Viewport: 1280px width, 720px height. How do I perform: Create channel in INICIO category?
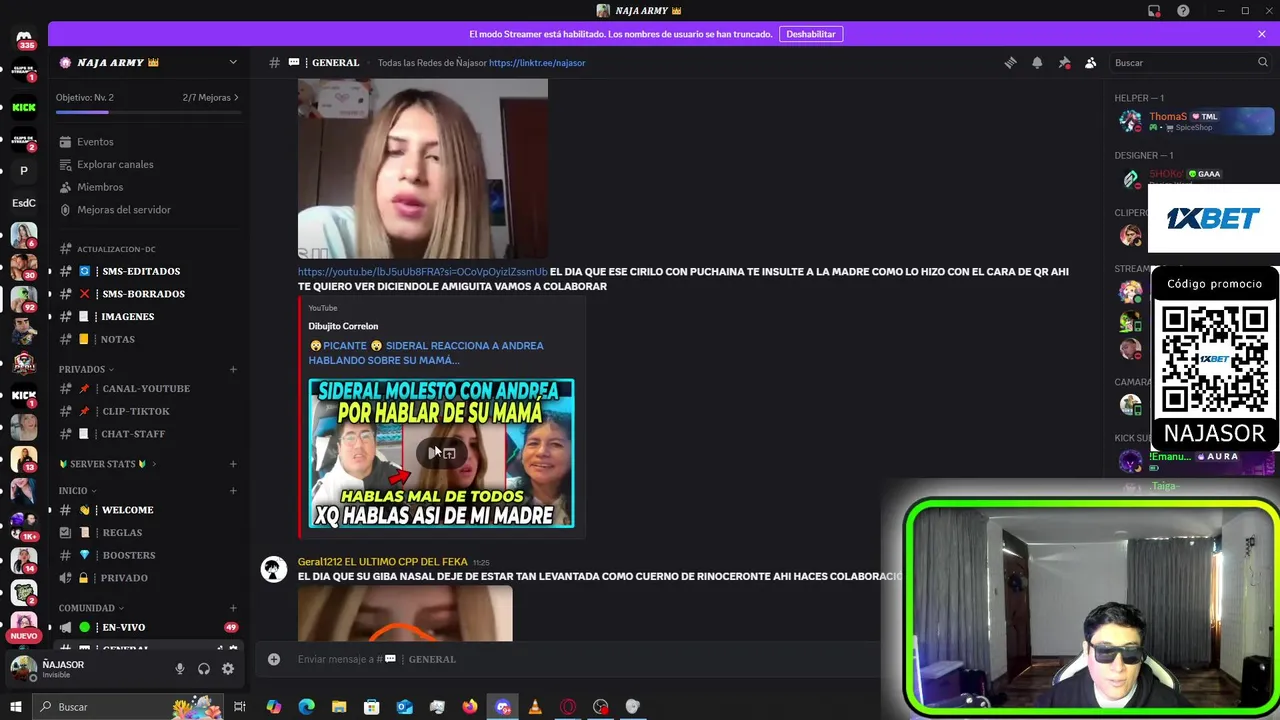pos(233,491)
